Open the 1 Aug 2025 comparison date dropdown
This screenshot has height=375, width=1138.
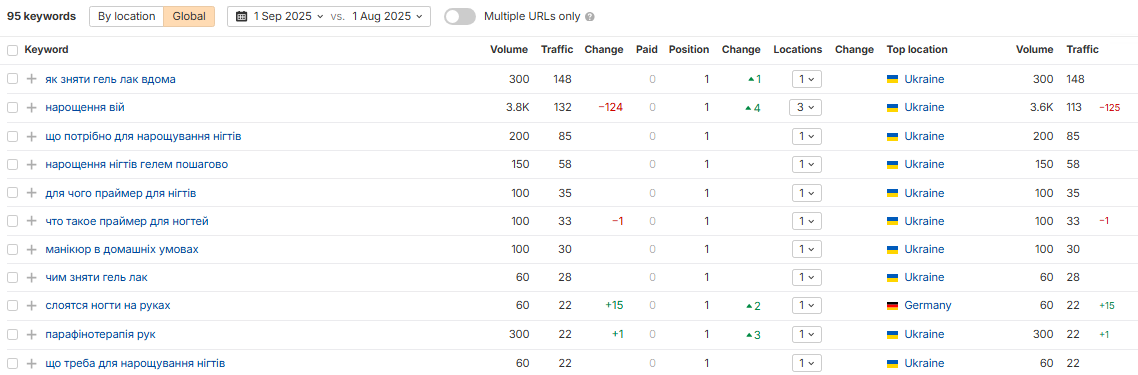click(386, 17)
